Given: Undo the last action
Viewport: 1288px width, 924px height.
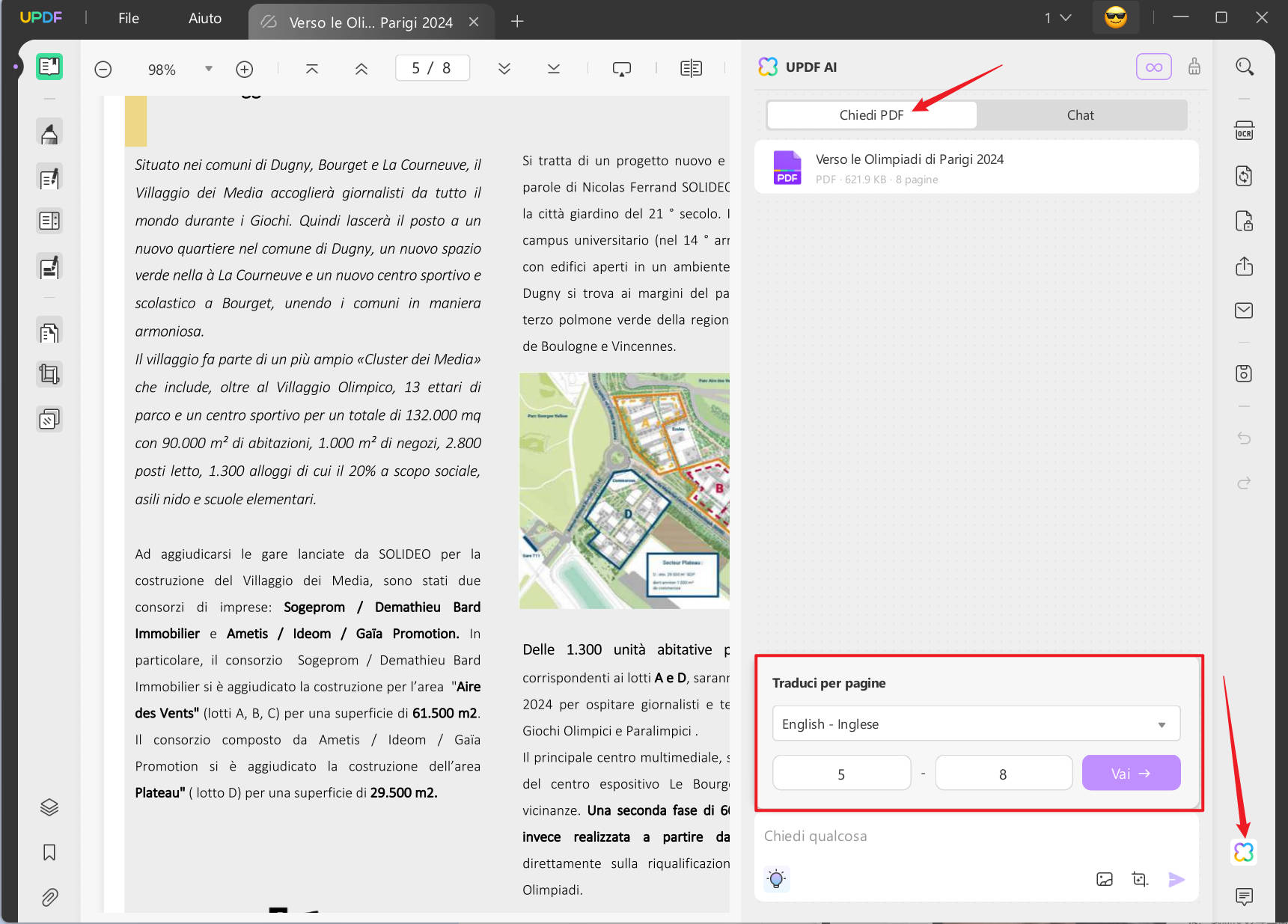Looking at the screenshot, I should coord(1244,438).
